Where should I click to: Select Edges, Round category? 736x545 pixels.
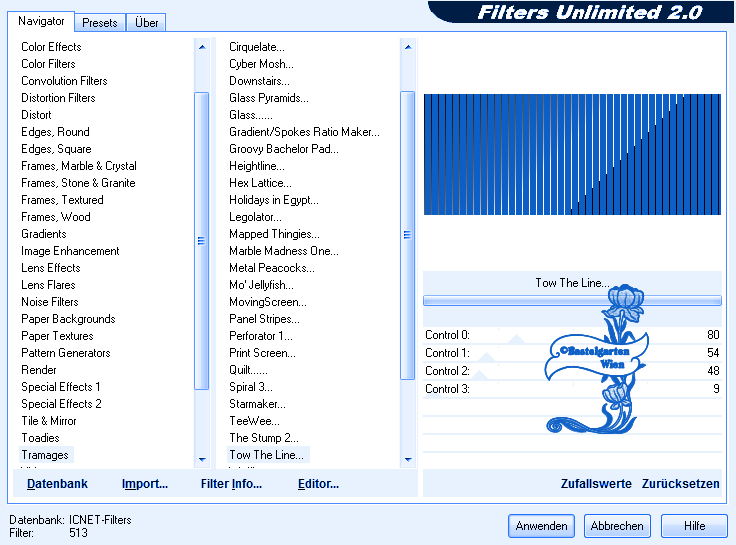tap(55, 132)
